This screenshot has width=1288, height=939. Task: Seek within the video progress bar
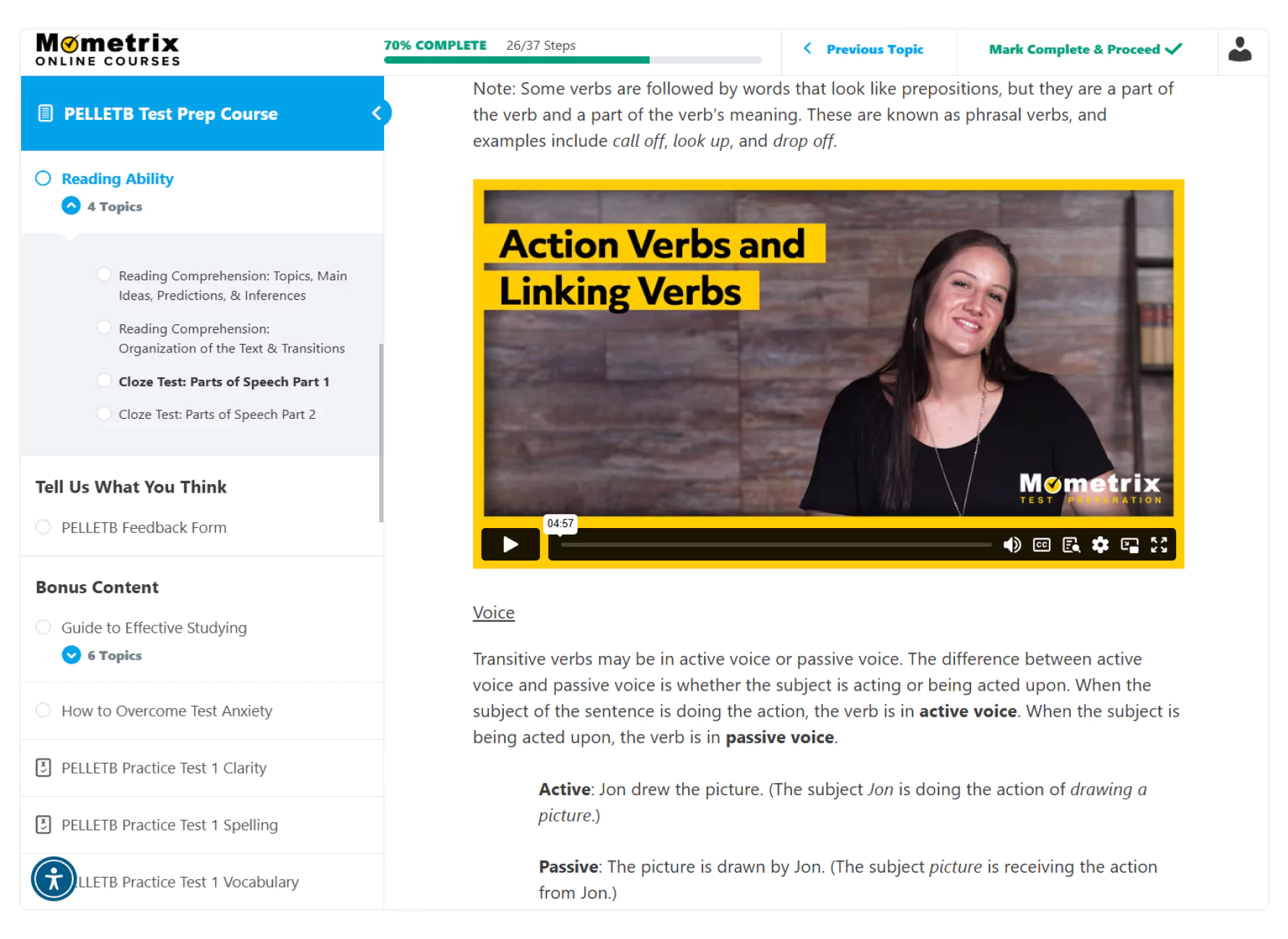[776, 545]
